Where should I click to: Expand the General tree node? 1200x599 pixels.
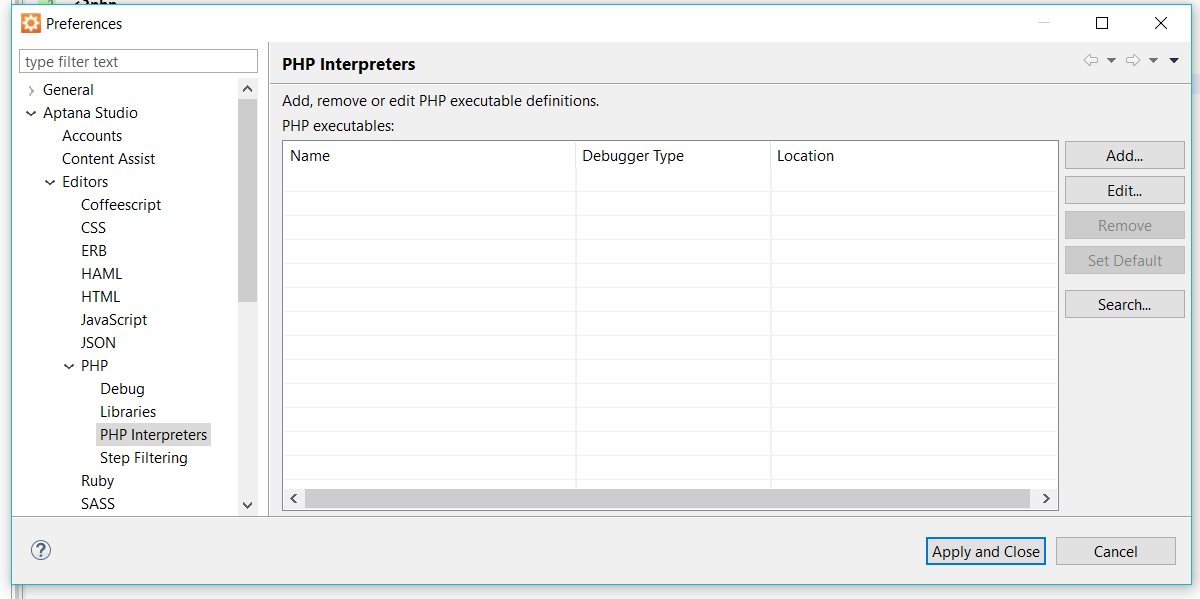[x=31, y=90]
